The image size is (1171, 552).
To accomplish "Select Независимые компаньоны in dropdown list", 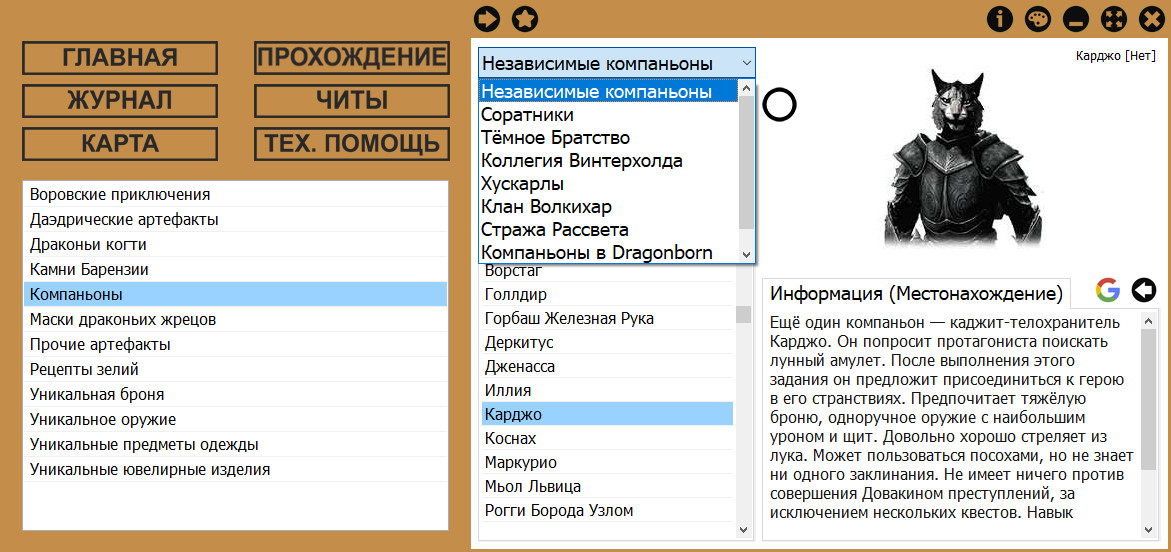I will tap(608, 92).
